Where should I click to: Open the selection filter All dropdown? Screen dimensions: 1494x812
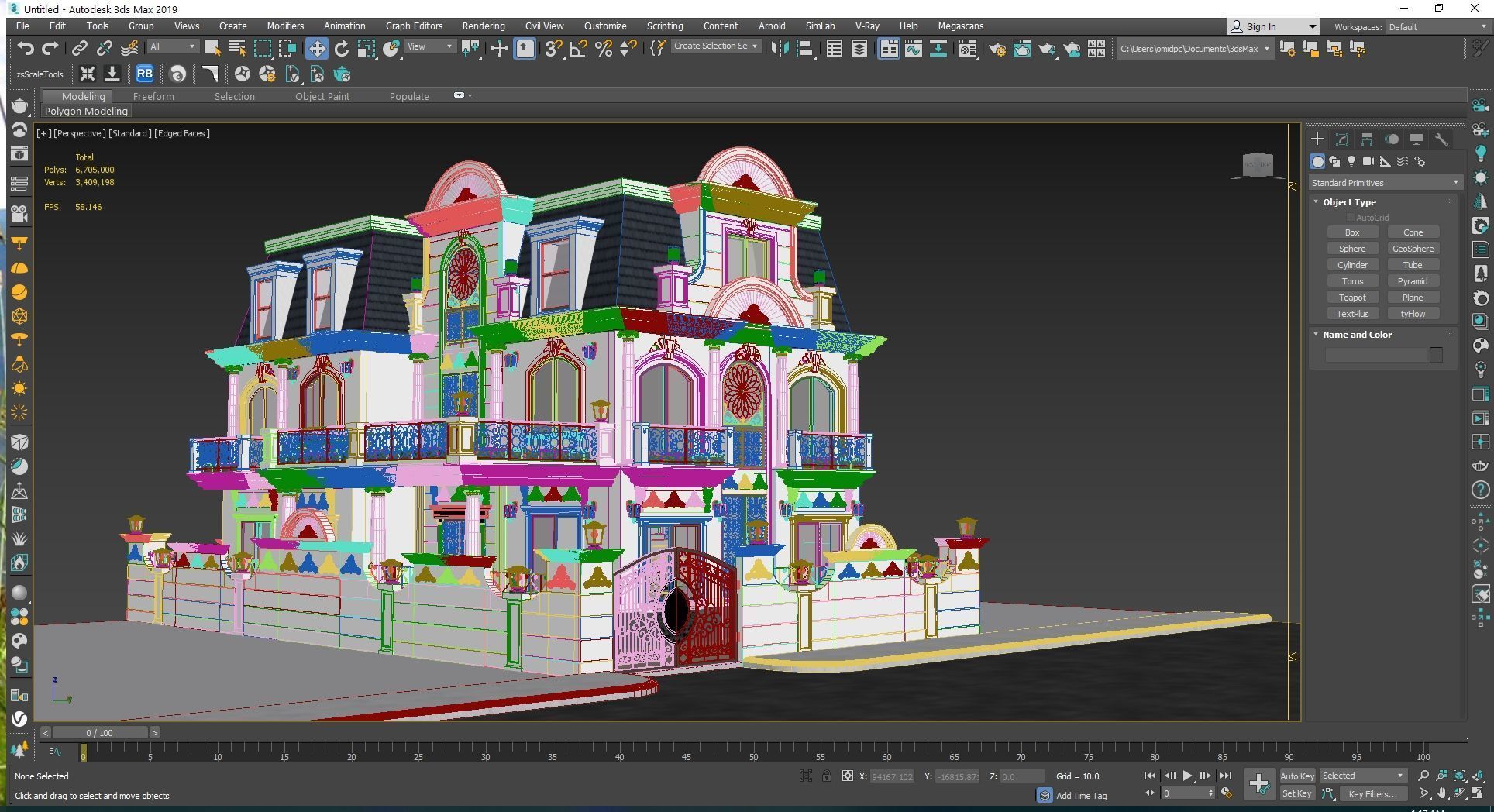[x=173, y=46]
